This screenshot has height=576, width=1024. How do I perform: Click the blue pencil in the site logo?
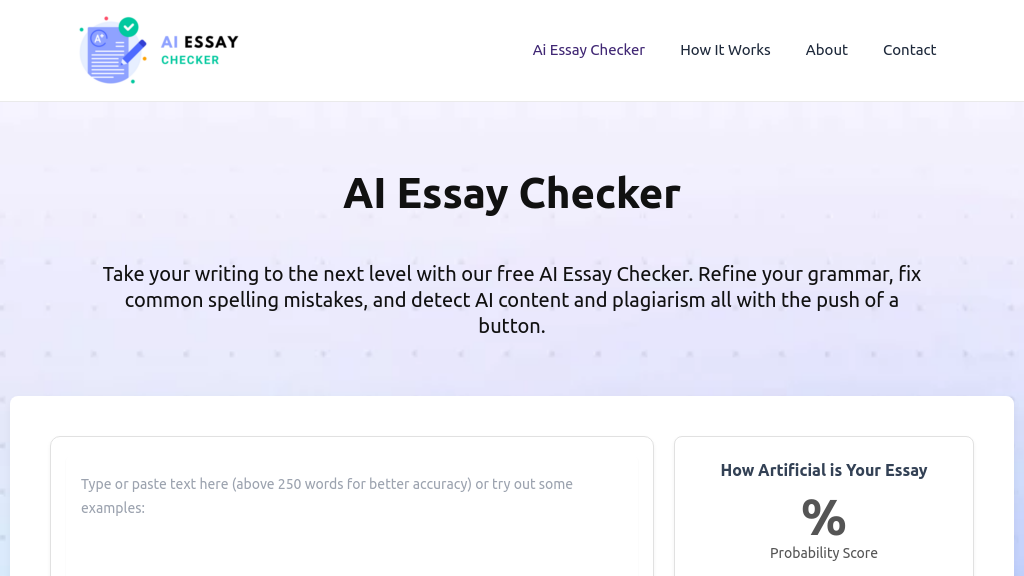pyautogui.click(x=135, y=50)
